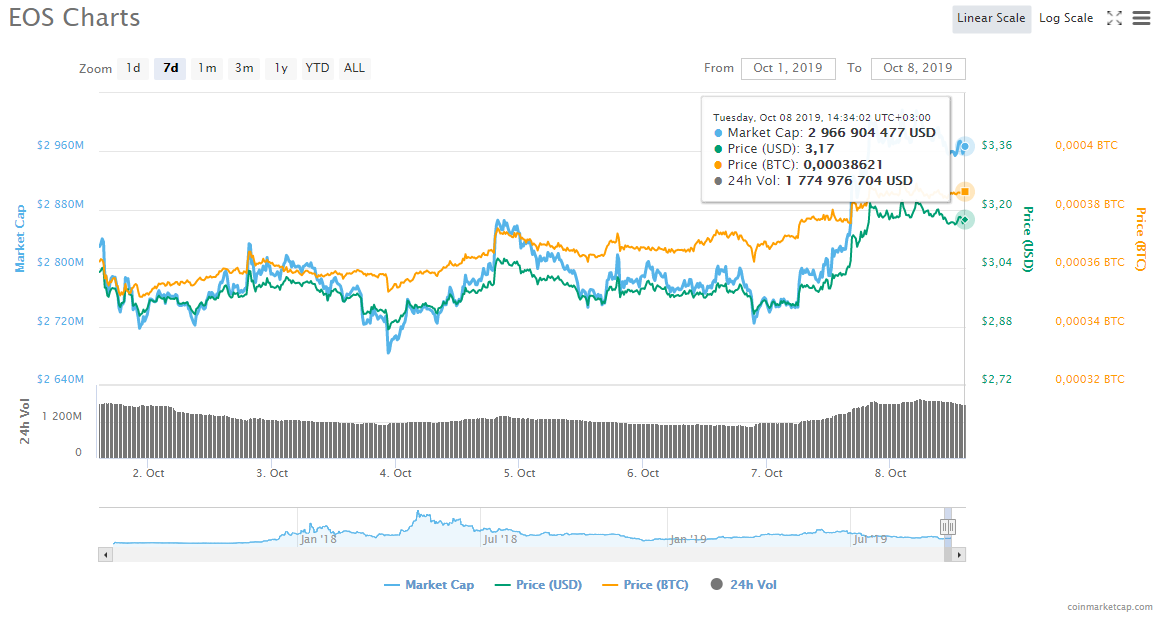Viewport: 1163px width, 622px height.
Task: Click the $2,72 price axis label
Action: coord(997,380)
